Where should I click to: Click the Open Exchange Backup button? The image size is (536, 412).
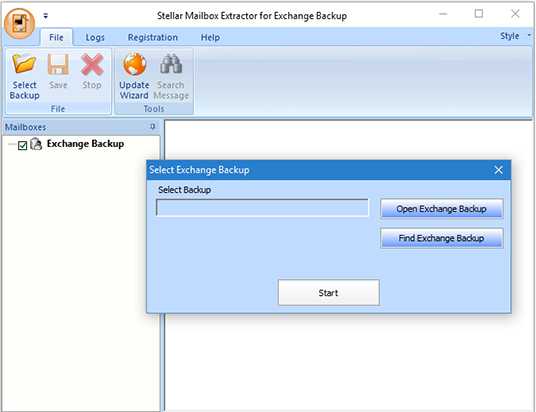(x=441, y=208)
